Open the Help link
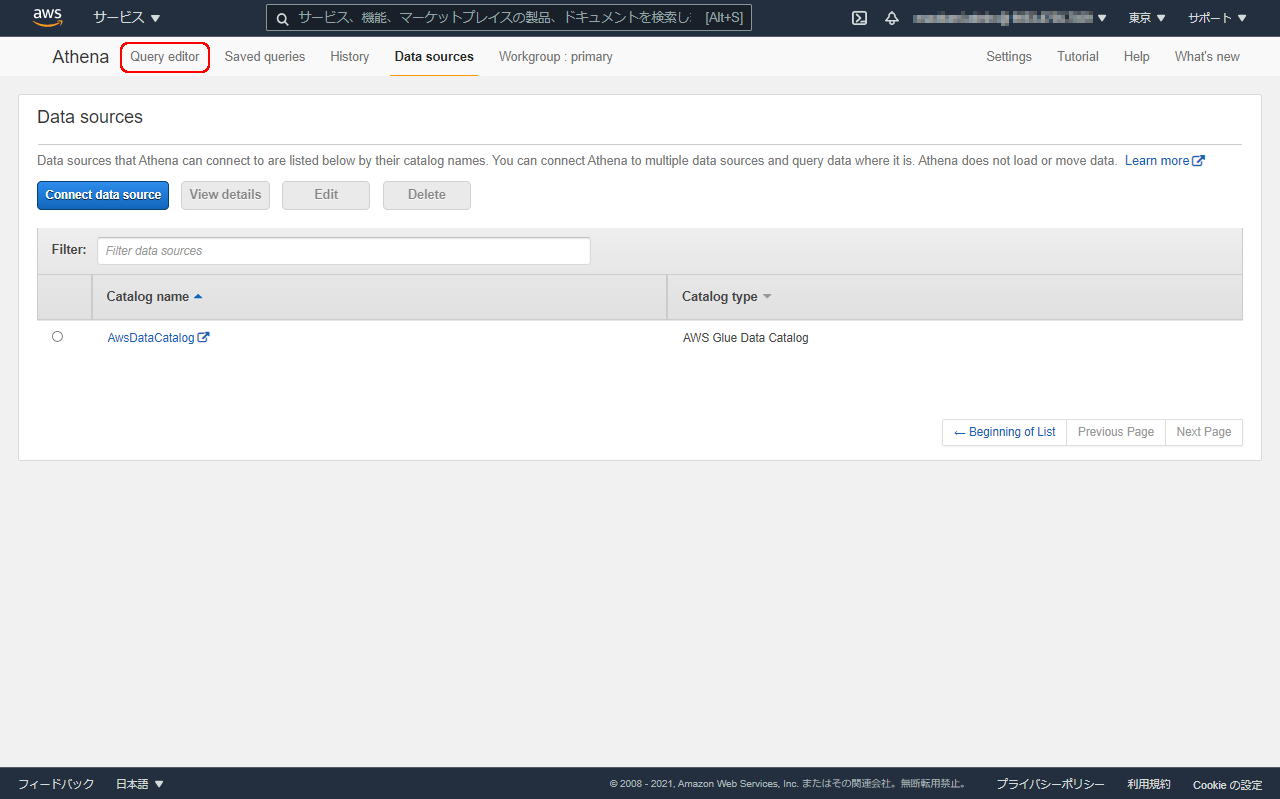Viewport: 1280px width, 799px height. pyautogui.click(x=1137, y=57)
